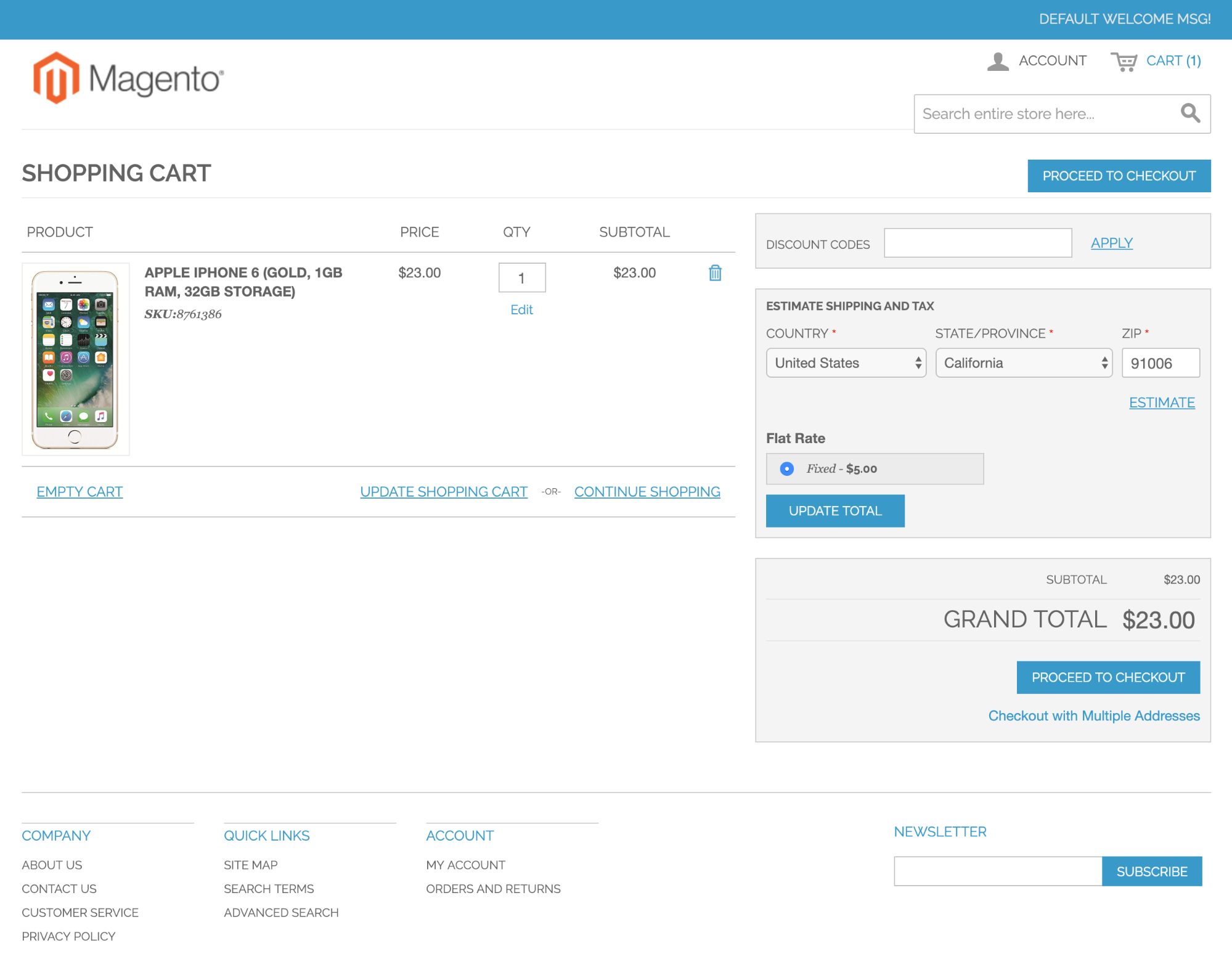1232x959 pixels.
Task: Open Checkout with Multiple Addresses link
Action: point(1094,716)
